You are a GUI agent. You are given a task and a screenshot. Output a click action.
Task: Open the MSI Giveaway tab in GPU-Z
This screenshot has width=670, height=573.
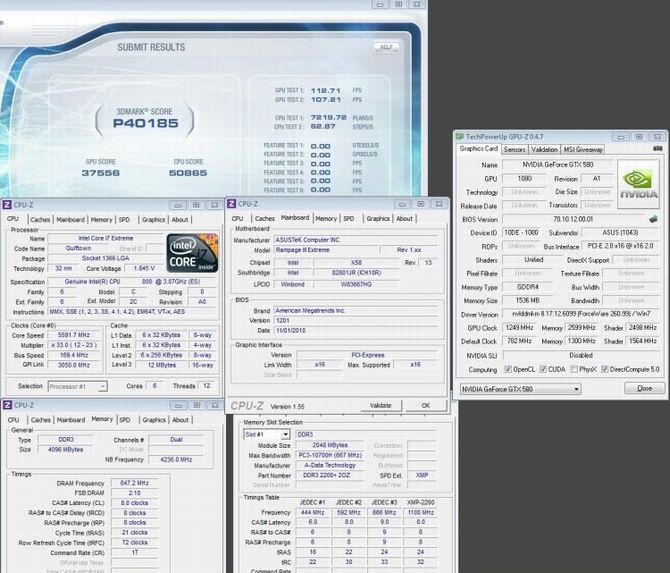(583, 150)
